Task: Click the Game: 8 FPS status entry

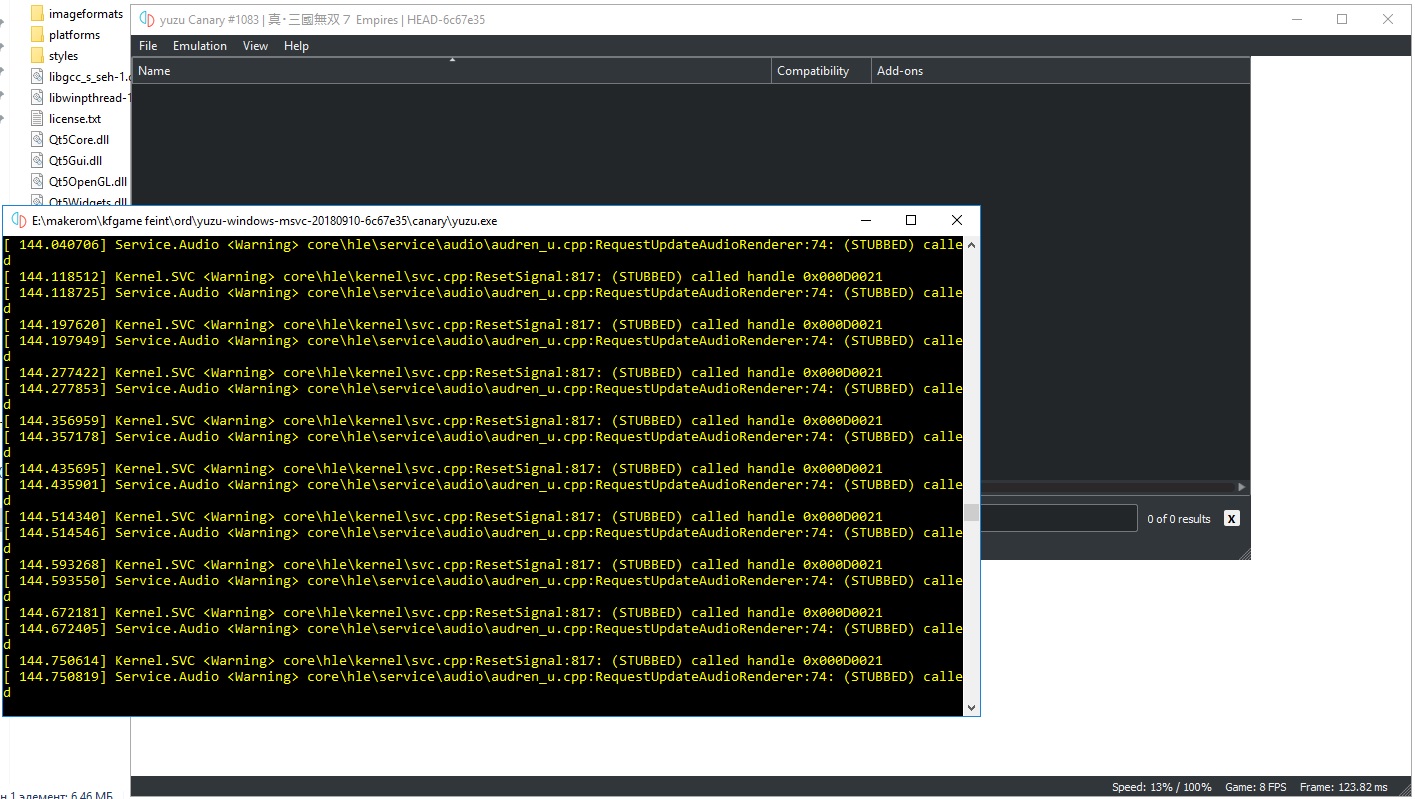Action: click(x=1256, y=787)
